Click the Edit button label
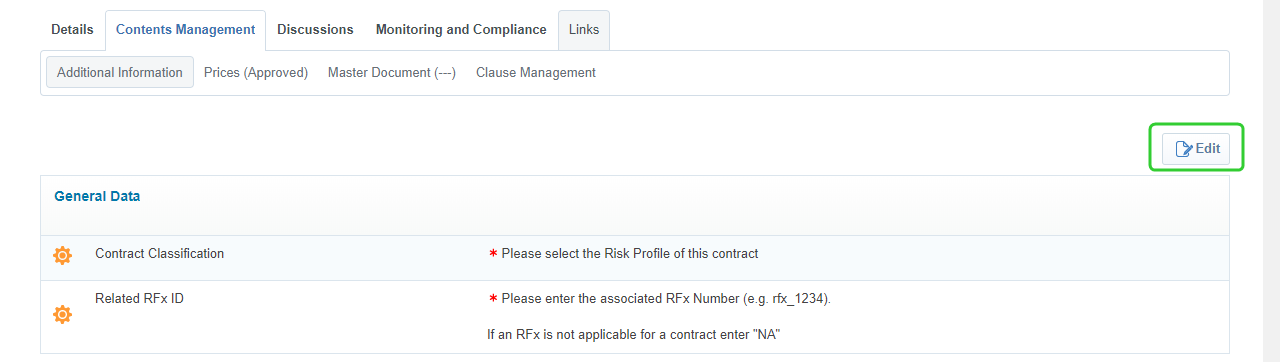Viewport: 1280px width, 362px height. [1208, 148]
